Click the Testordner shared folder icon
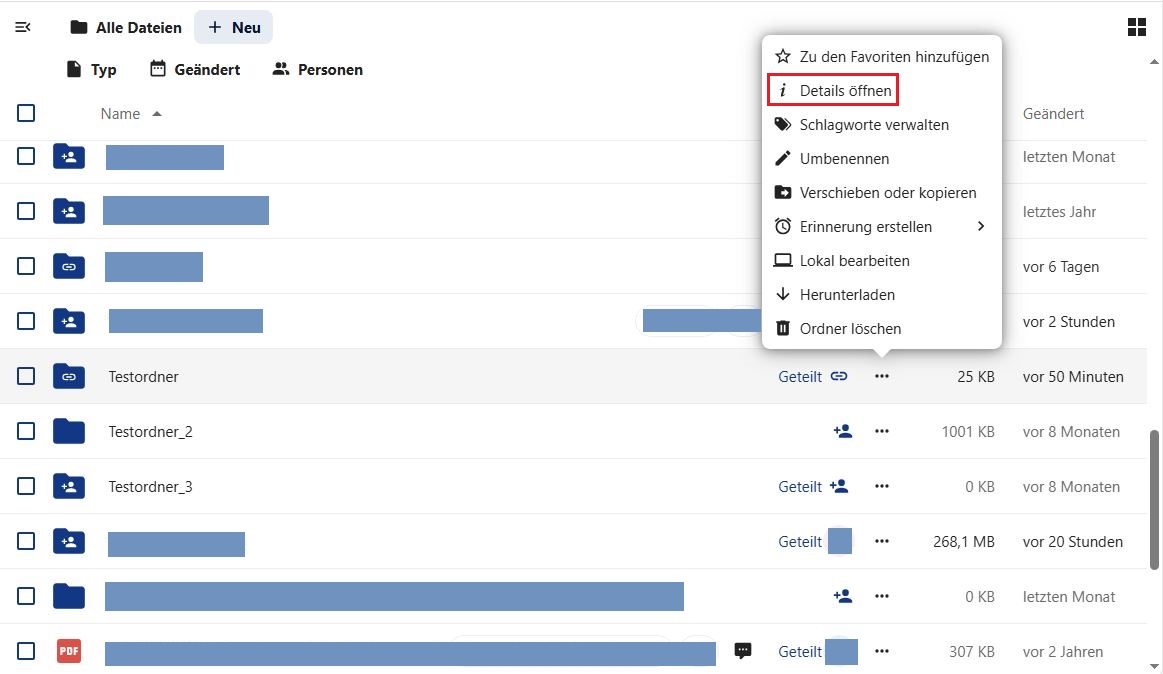 pos(68,377)
